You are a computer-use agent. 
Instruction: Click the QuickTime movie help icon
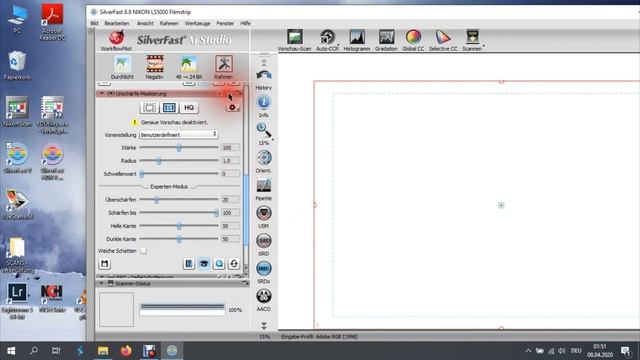[x=219, y=264]
